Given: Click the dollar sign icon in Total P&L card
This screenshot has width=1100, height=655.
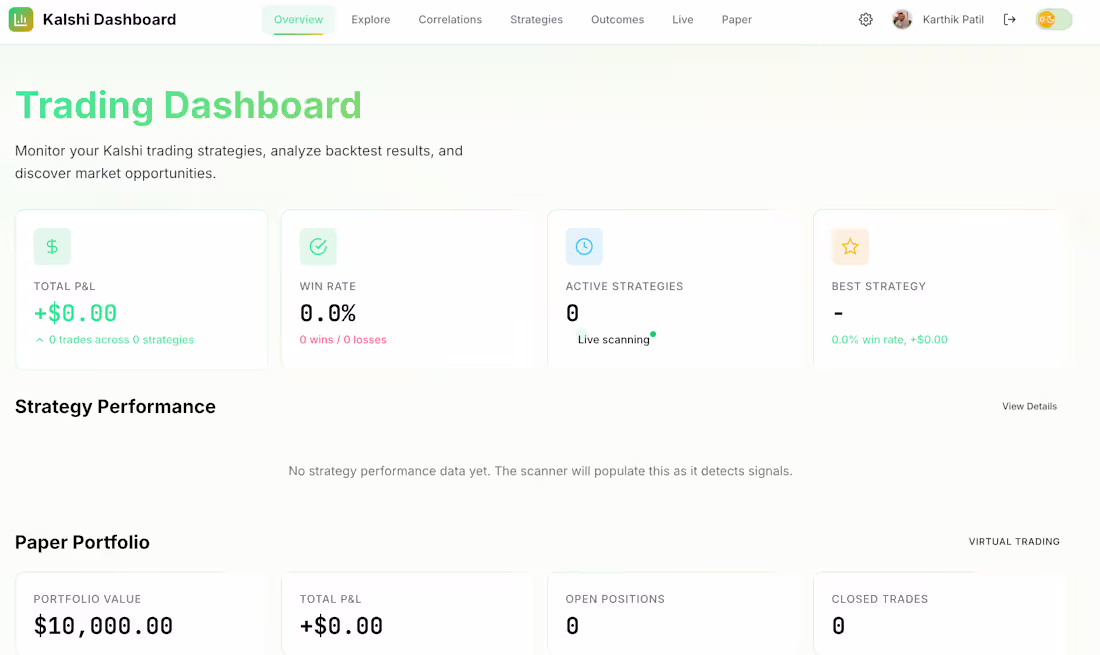Looking at the screenshot, I should point(52,246).
